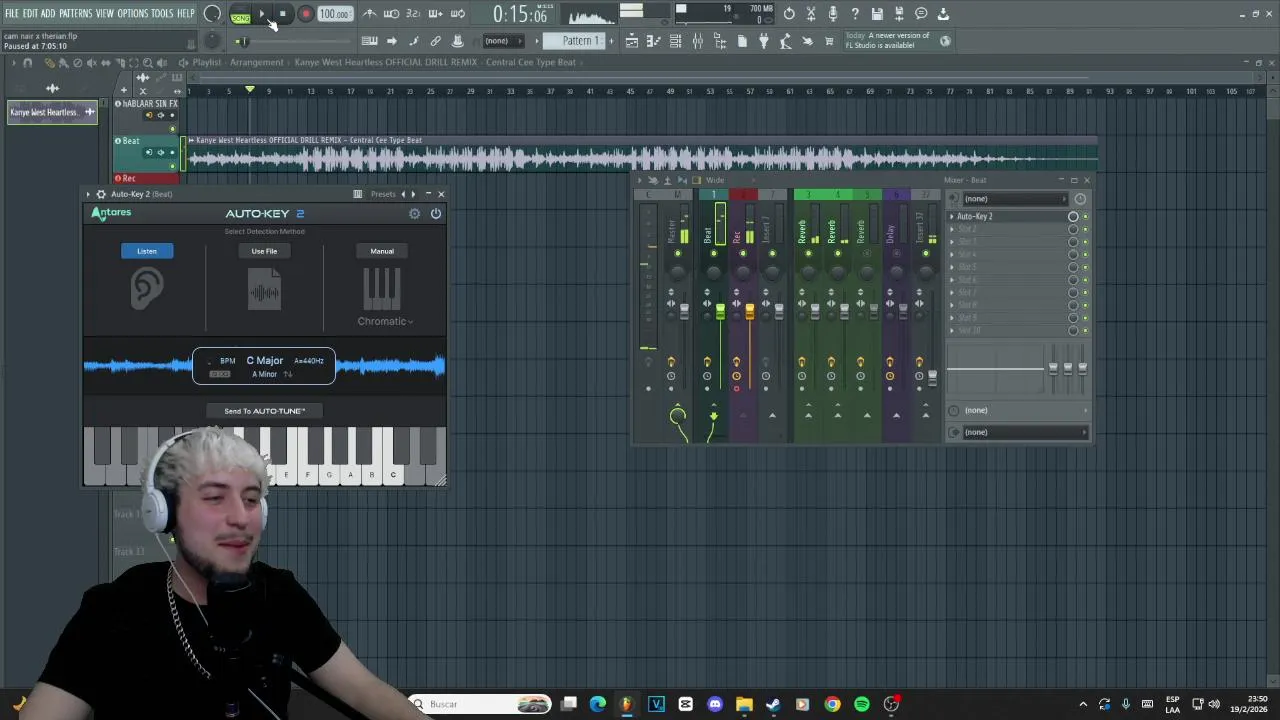Open Auto-Key 2 settings gear
Viewport: 1280px width, 720px height.
414,213
